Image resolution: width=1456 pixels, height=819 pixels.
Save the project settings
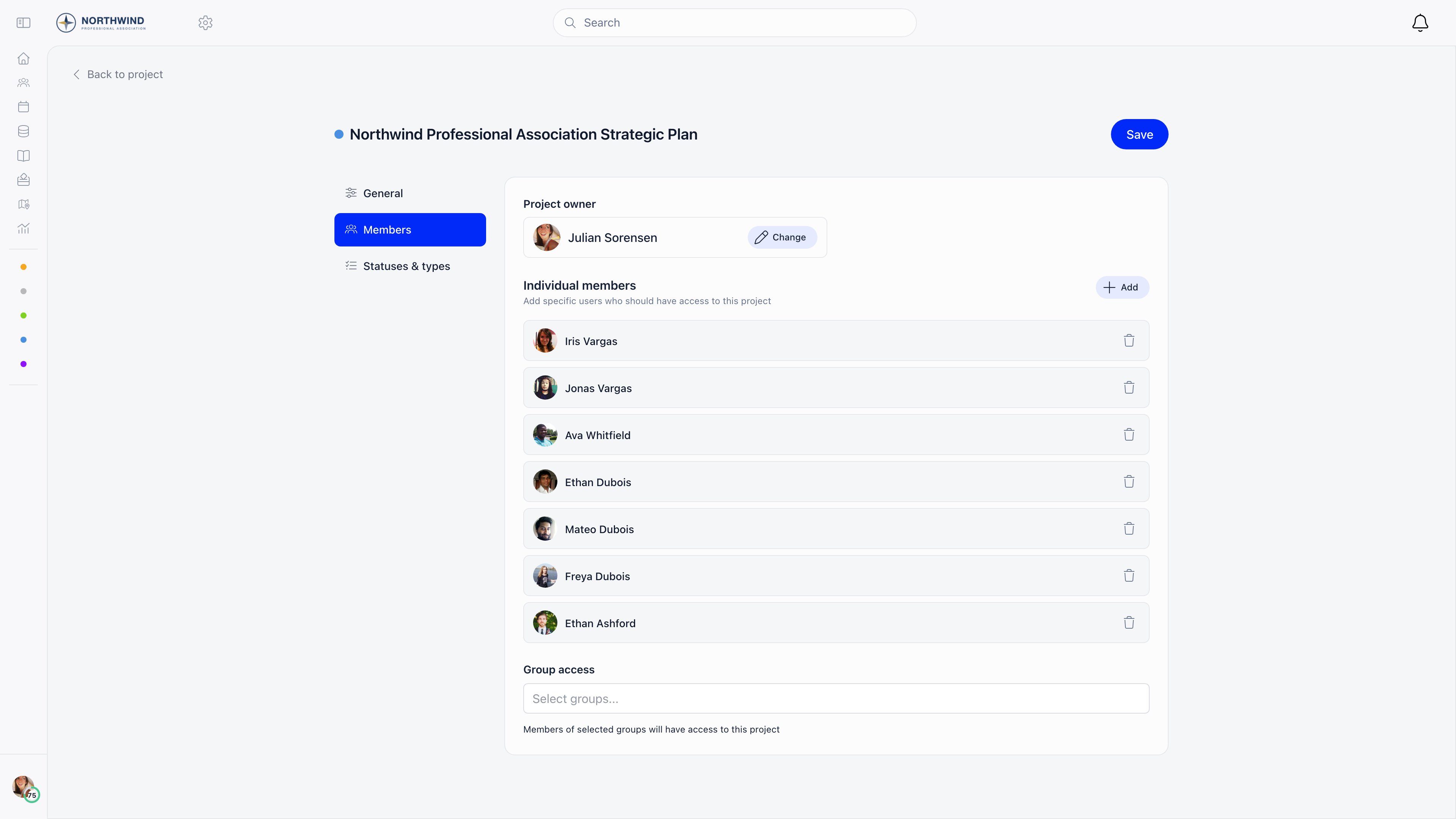pyautogui.click(x=1139, y=134)
